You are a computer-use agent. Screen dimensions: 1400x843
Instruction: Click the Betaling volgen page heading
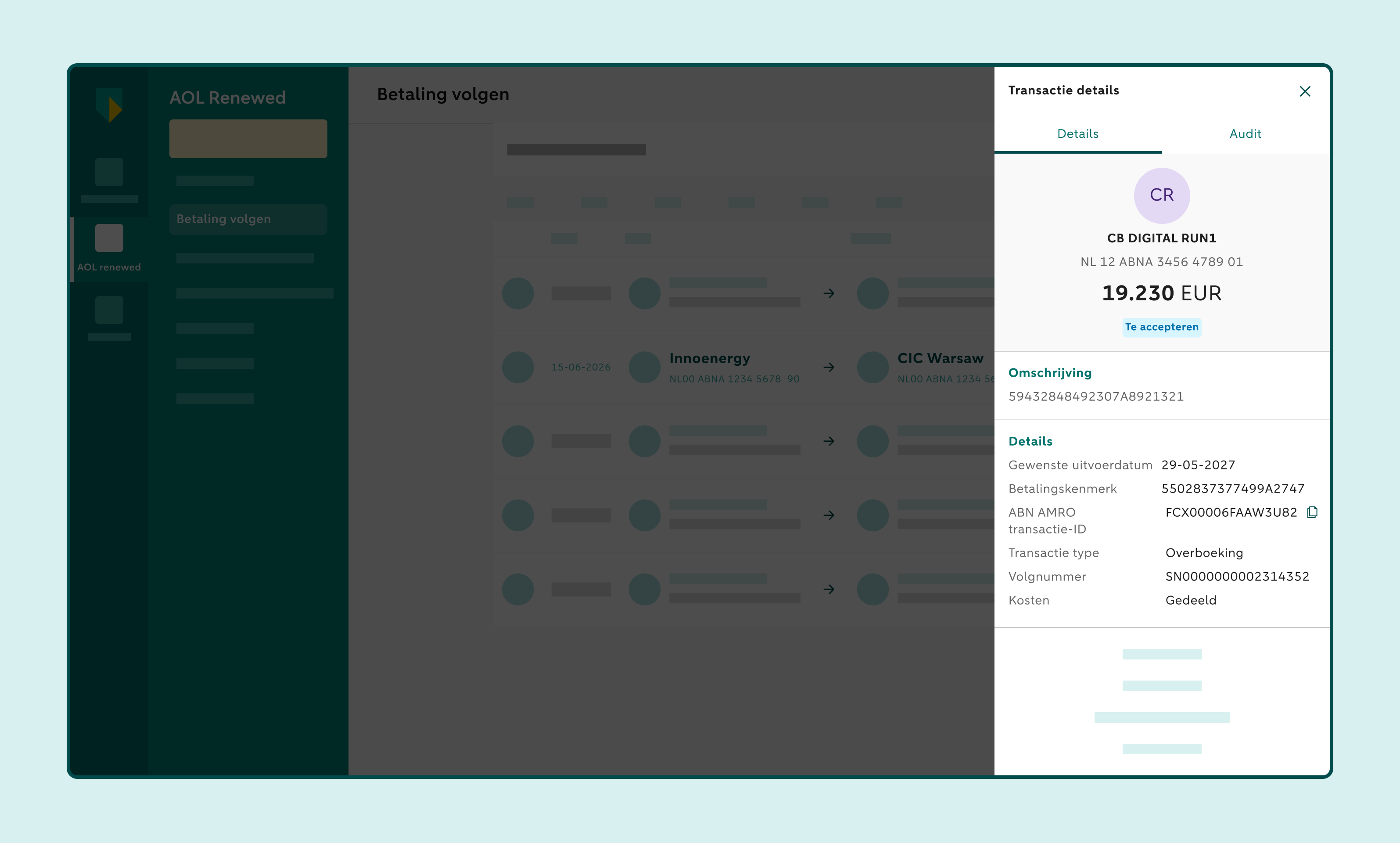[x=443, y=94]
